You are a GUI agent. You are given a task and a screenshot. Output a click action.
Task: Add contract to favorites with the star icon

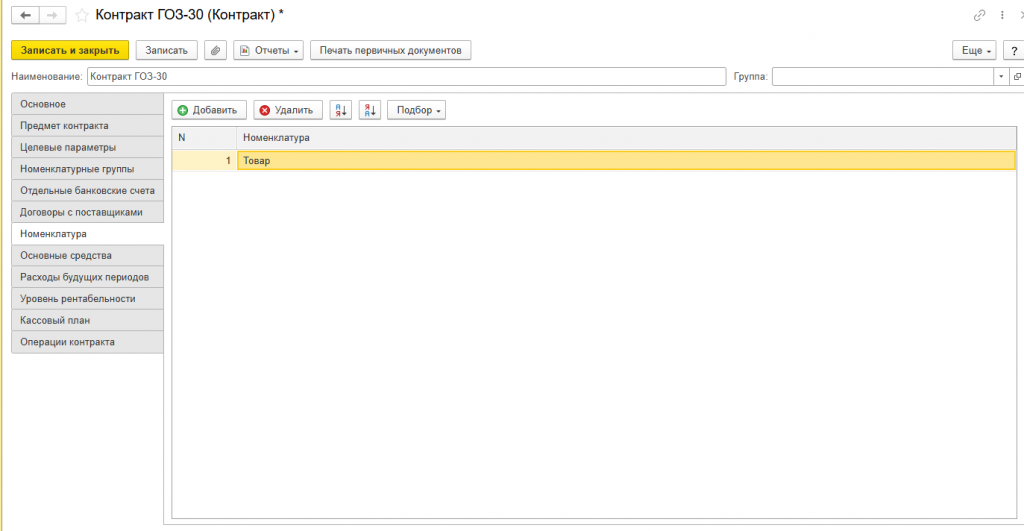click(82, 15)
